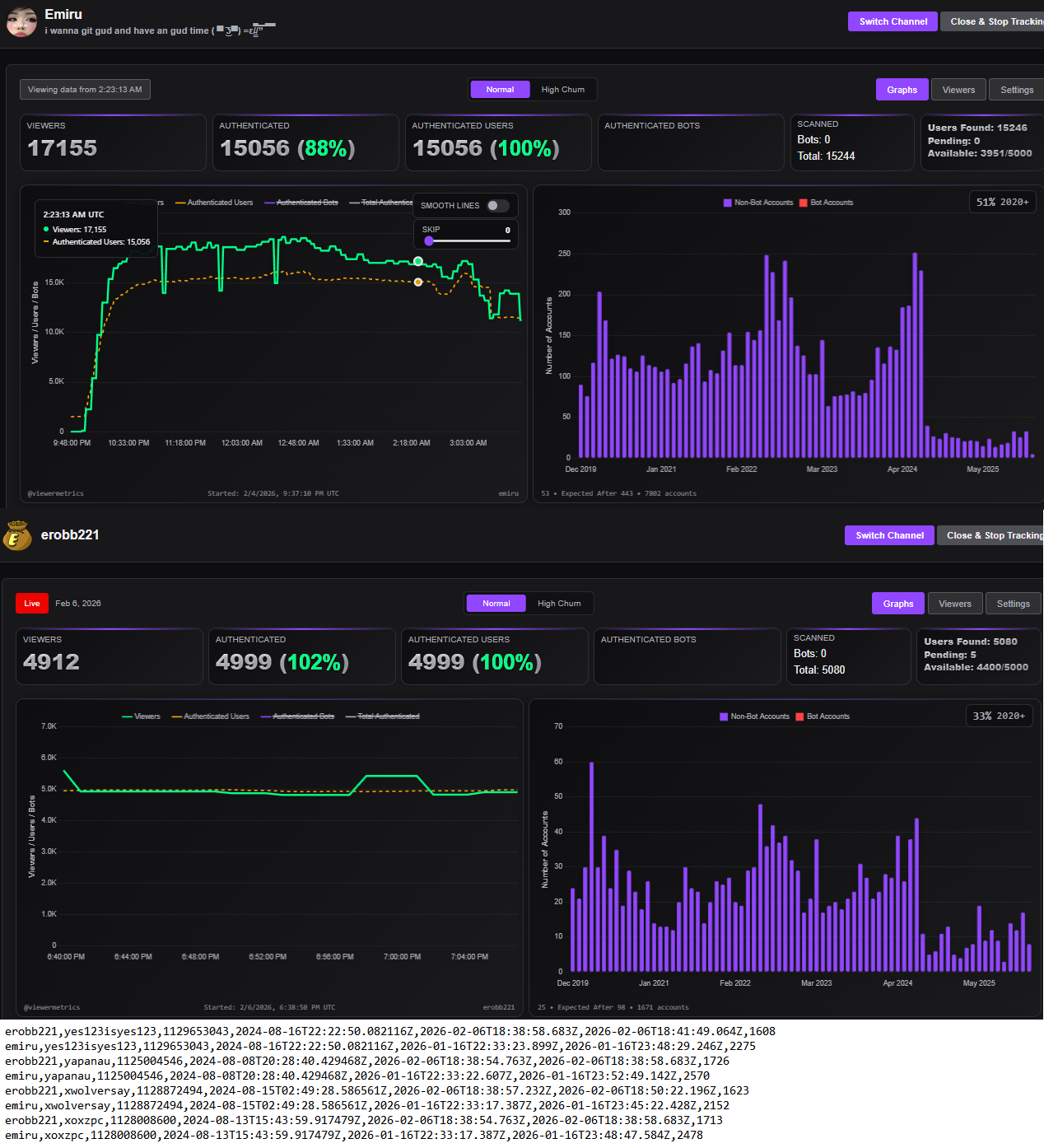Screen dimensions: 1044x1148
Task: Toggle Authenticated Bots legend in Emiru chart
Action: click(301, 203)
